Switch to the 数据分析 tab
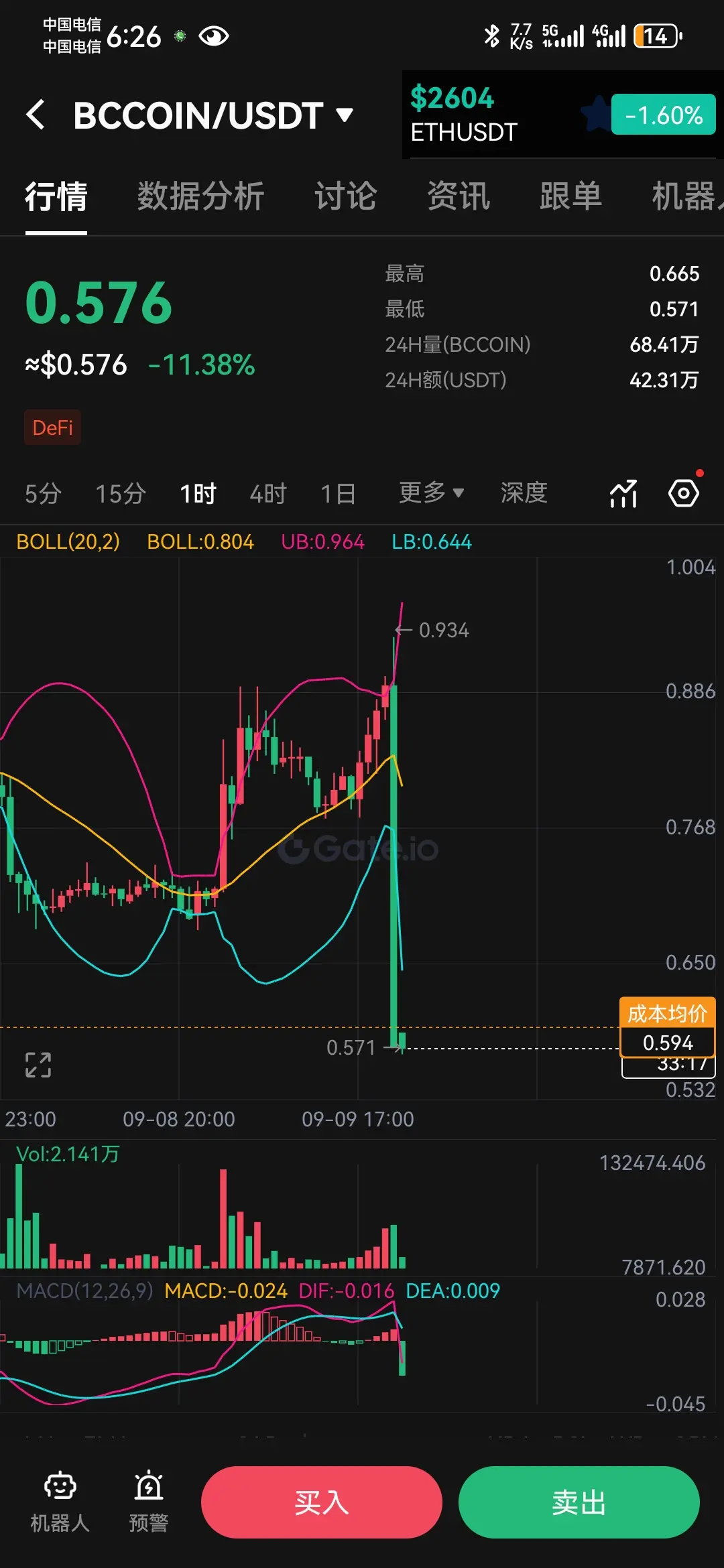Screen dimensions: 724x1568 (x=200, y=196)
